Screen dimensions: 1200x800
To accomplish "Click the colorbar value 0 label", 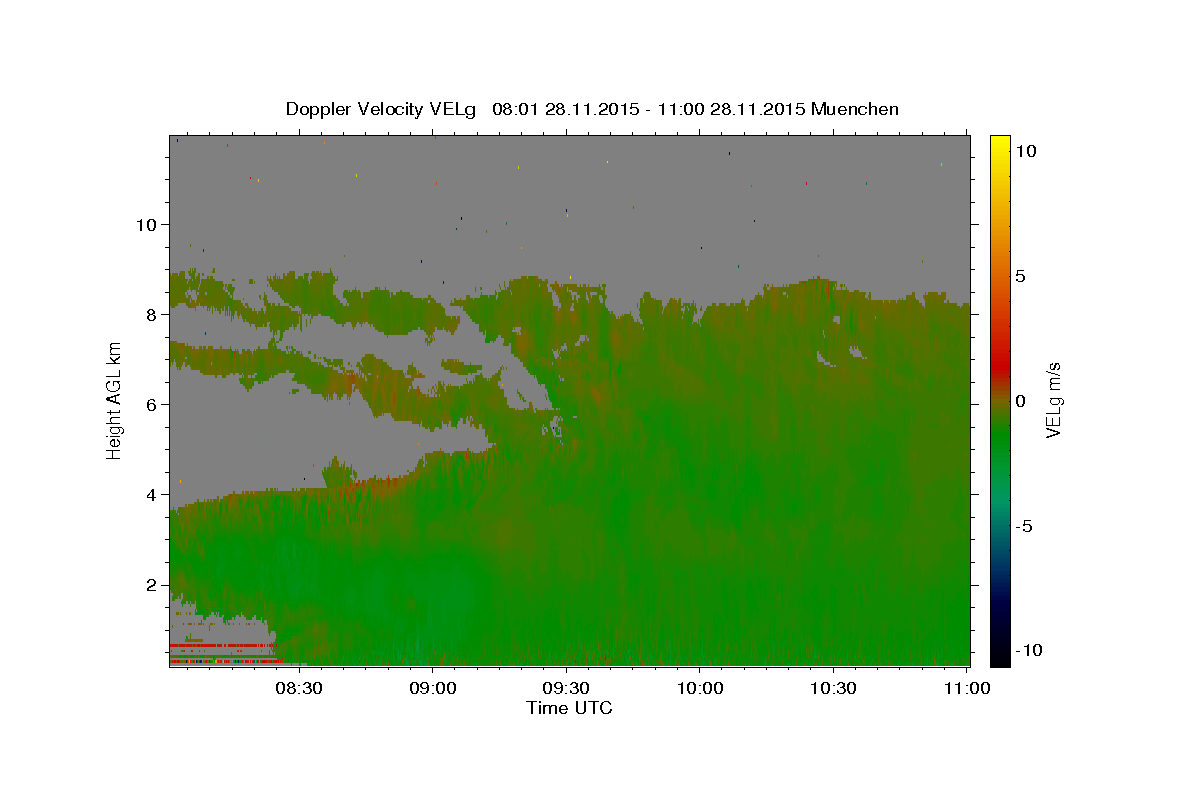I will pos(1020,400).
